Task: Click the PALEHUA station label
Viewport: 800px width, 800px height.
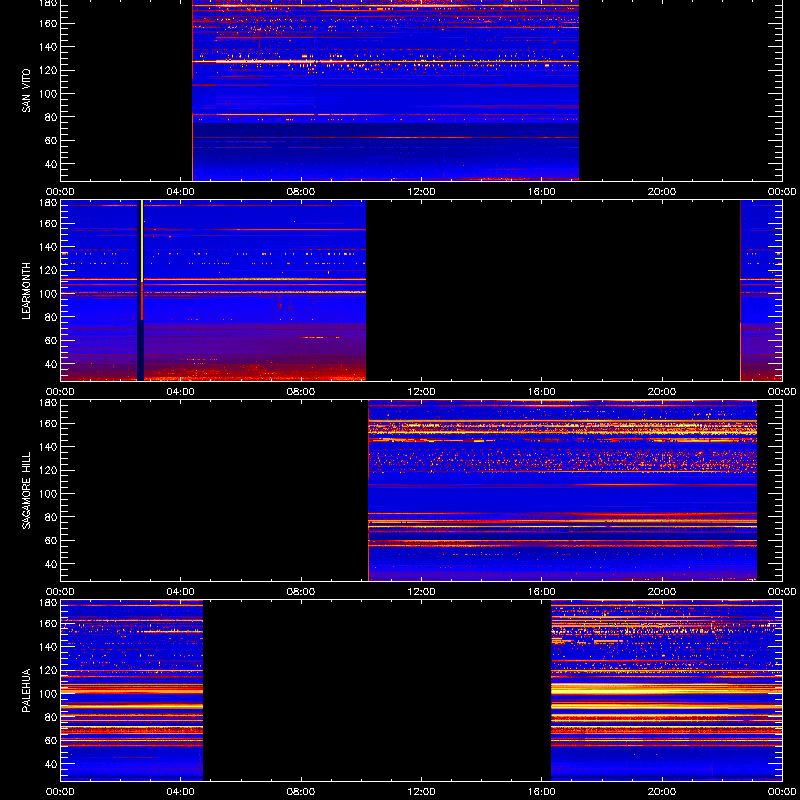Action: tap(26, 690)
